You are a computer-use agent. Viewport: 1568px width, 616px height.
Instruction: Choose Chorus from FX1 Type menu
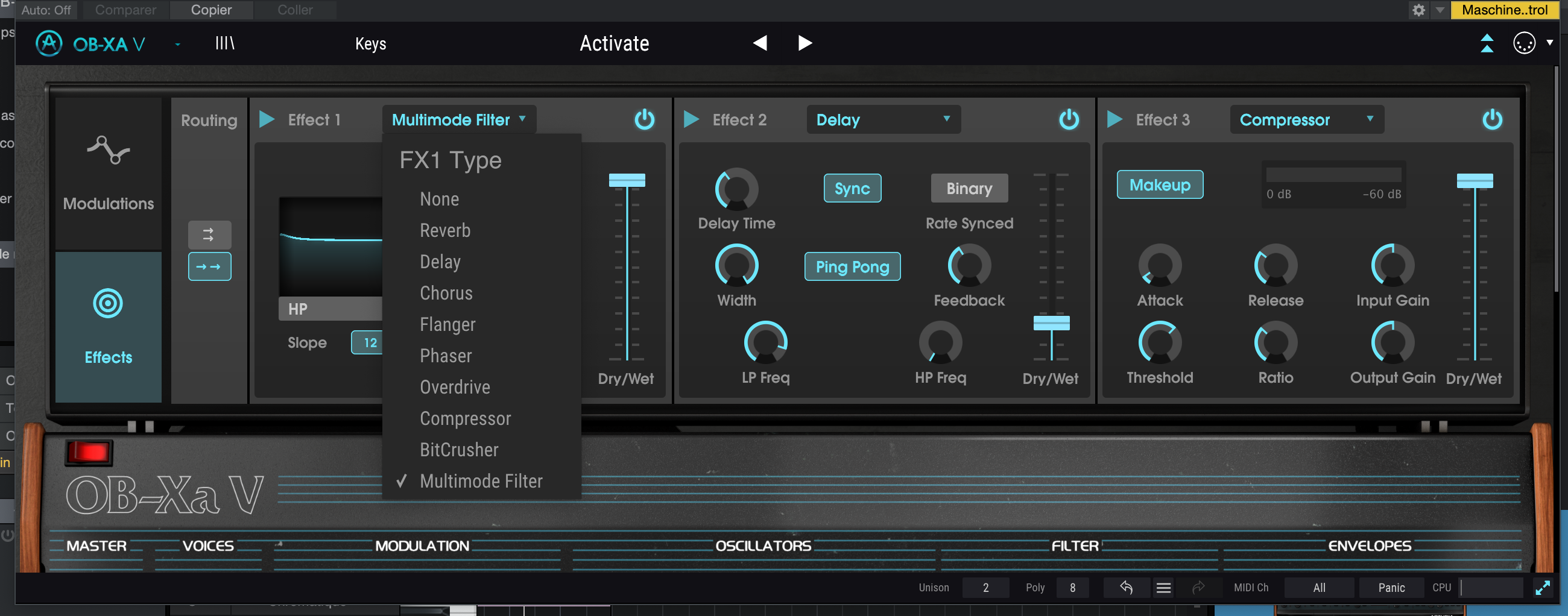(x=446, y=293)
